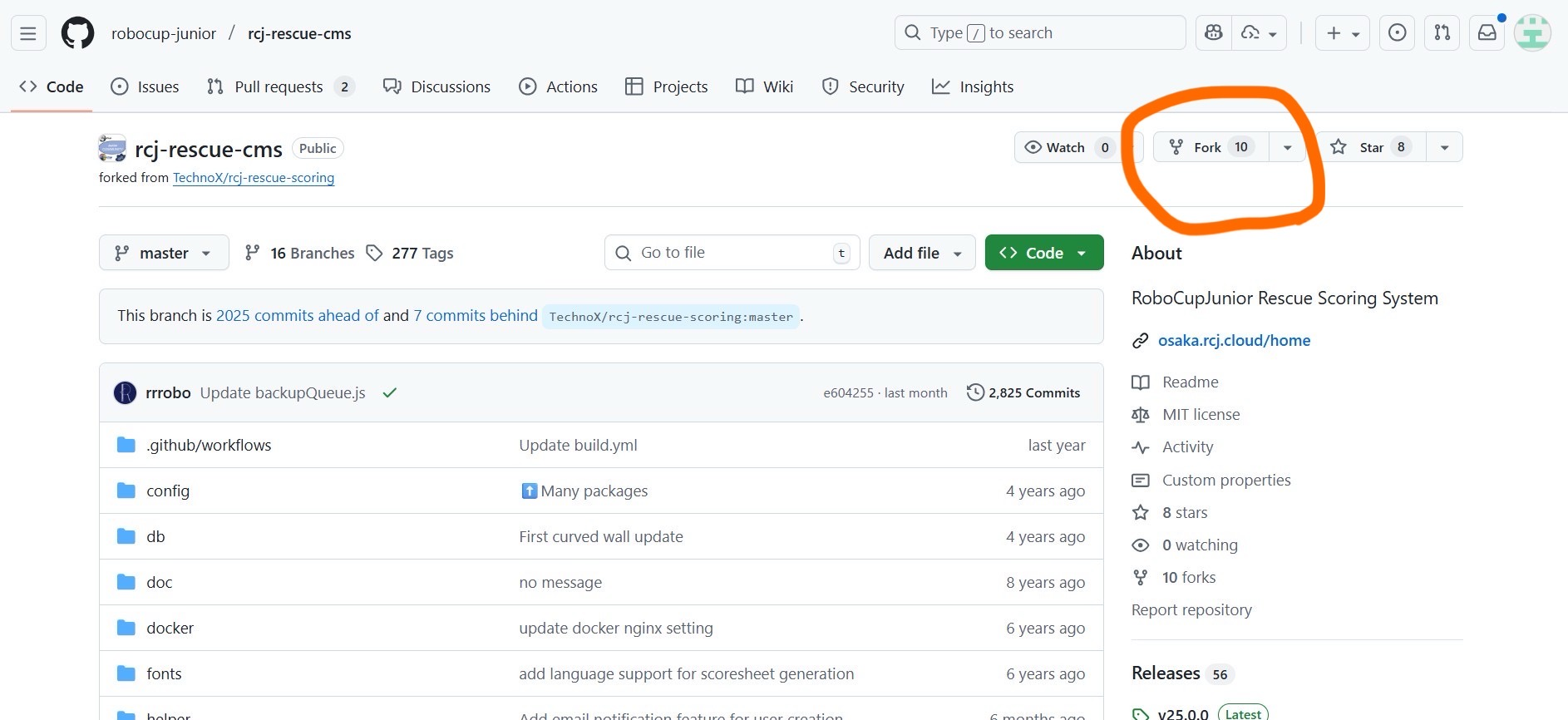Open the create new plus menu

pyautogui.click(x=1343, y=33)
